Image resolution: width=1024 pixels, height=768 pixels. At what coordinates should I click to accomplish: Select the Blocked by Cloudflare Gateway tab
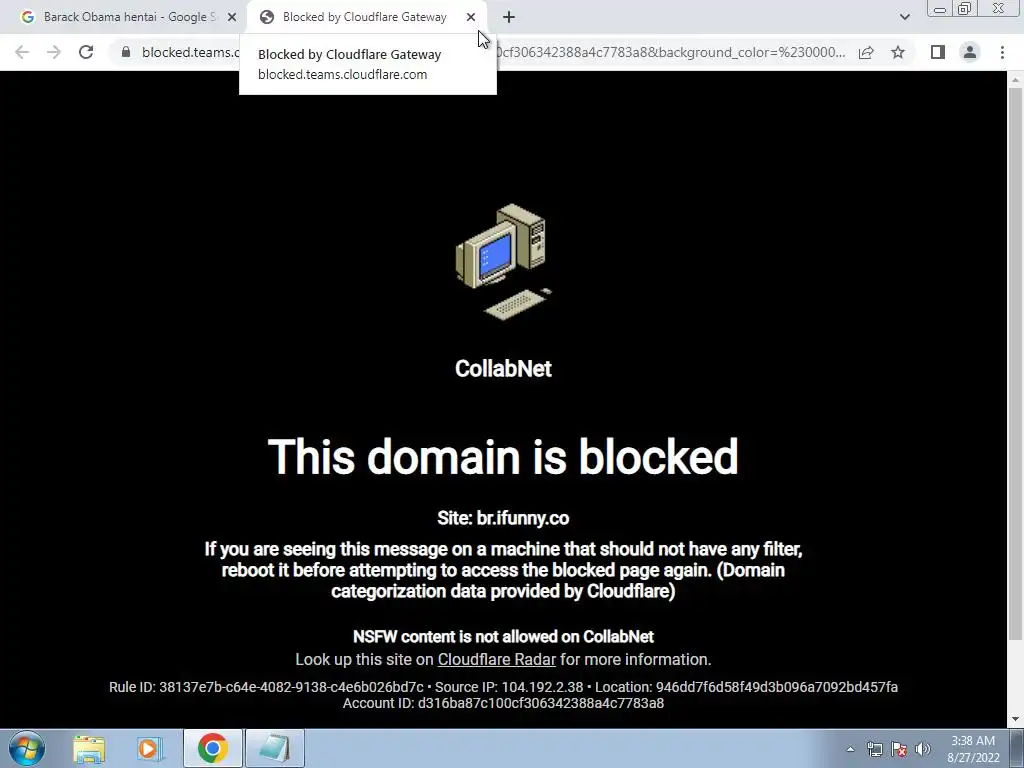coord(364,17)
